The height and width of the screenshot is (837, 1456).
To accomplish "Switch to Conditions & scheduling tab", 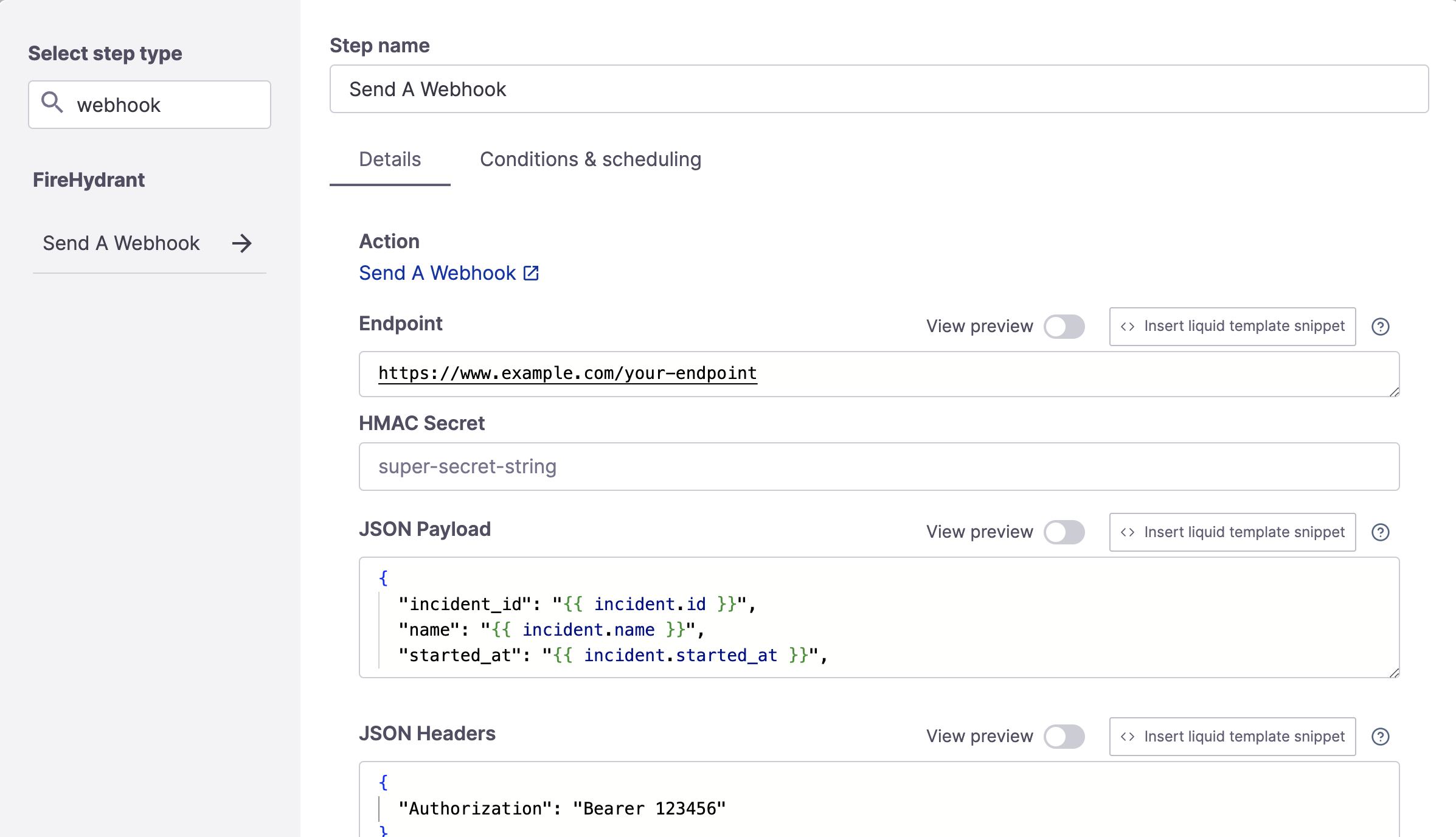I will coord(591,159).
